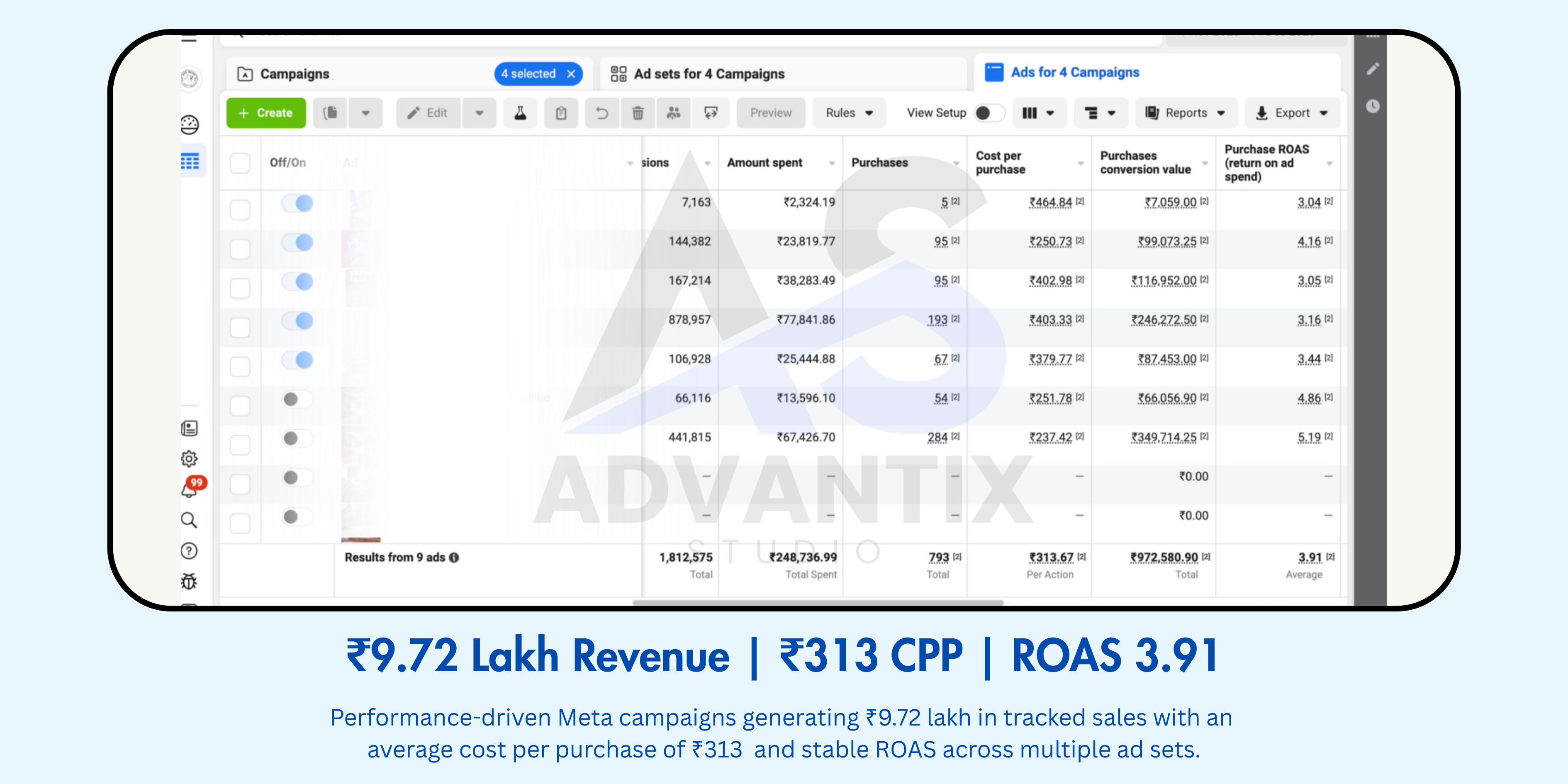Turn on the ad toggle in ₹13,596.10 row
The image size is (1568, 784).
pos(298,399)
